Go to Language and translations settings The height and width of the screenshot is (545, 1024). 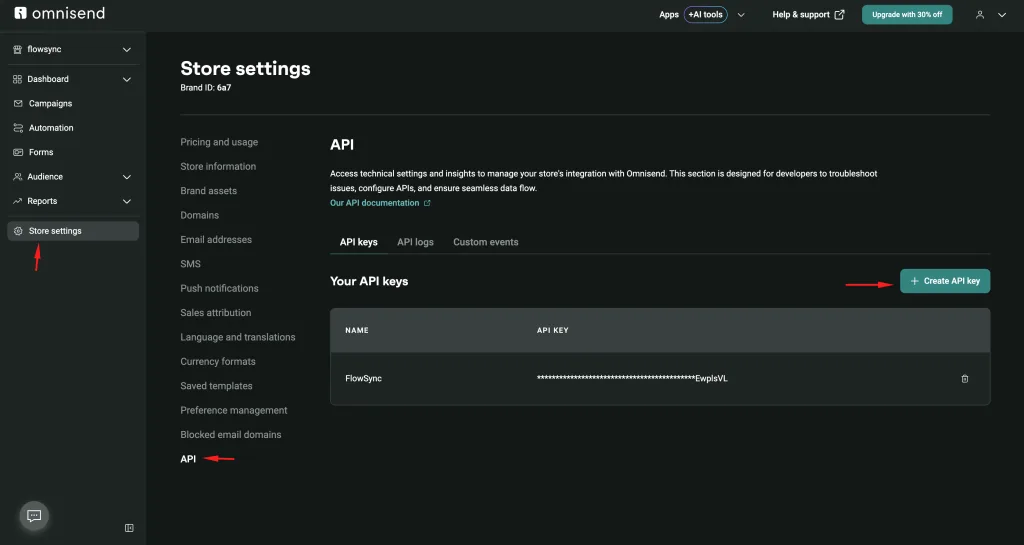tap(238, 337)
